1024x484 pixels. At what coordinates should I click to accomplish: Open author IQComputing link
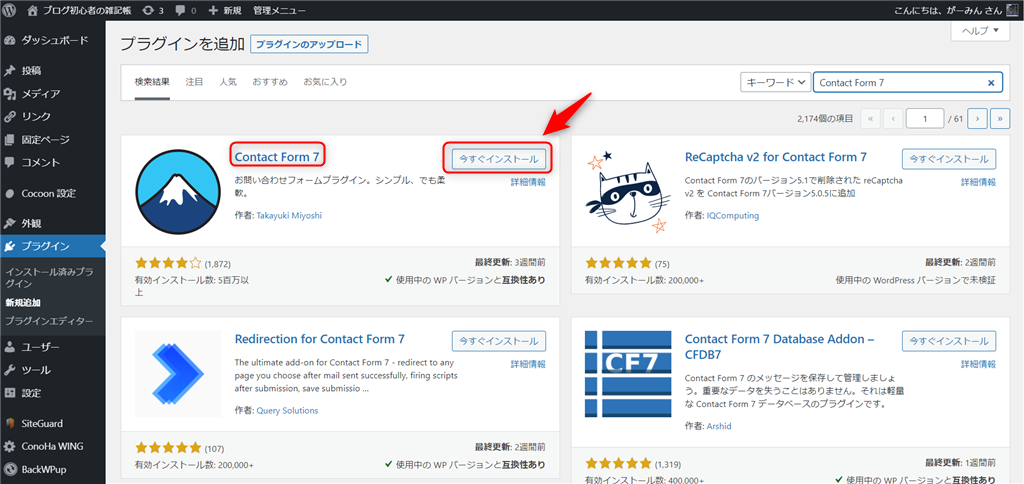pyautogui.click(x=733, y=216)
